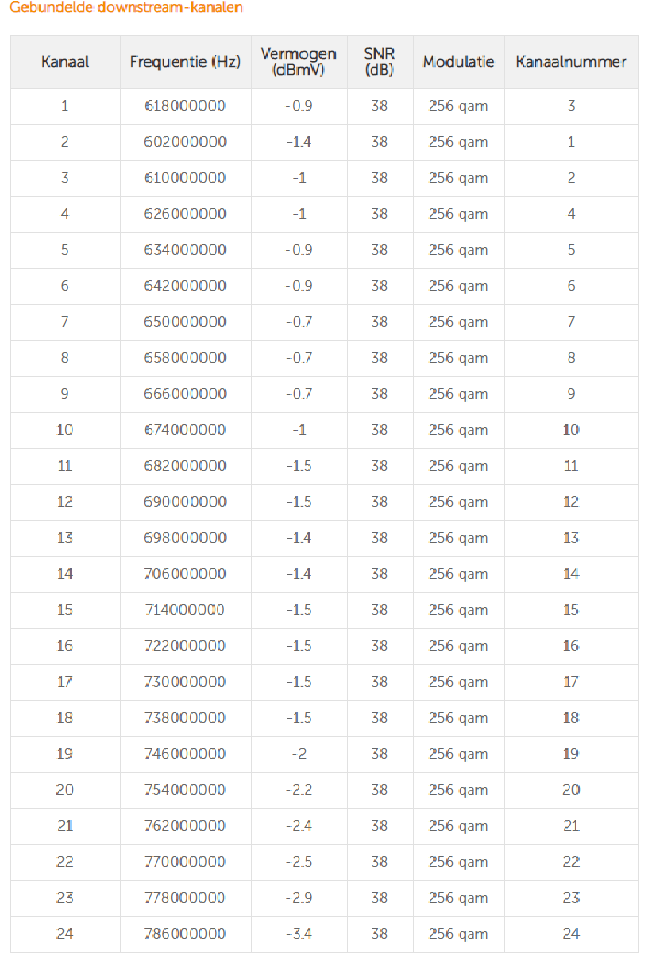Click the 786000000 frequency value
Image resolution: width=649 pixels, height=959 pixels.
[x=186, y=934]
